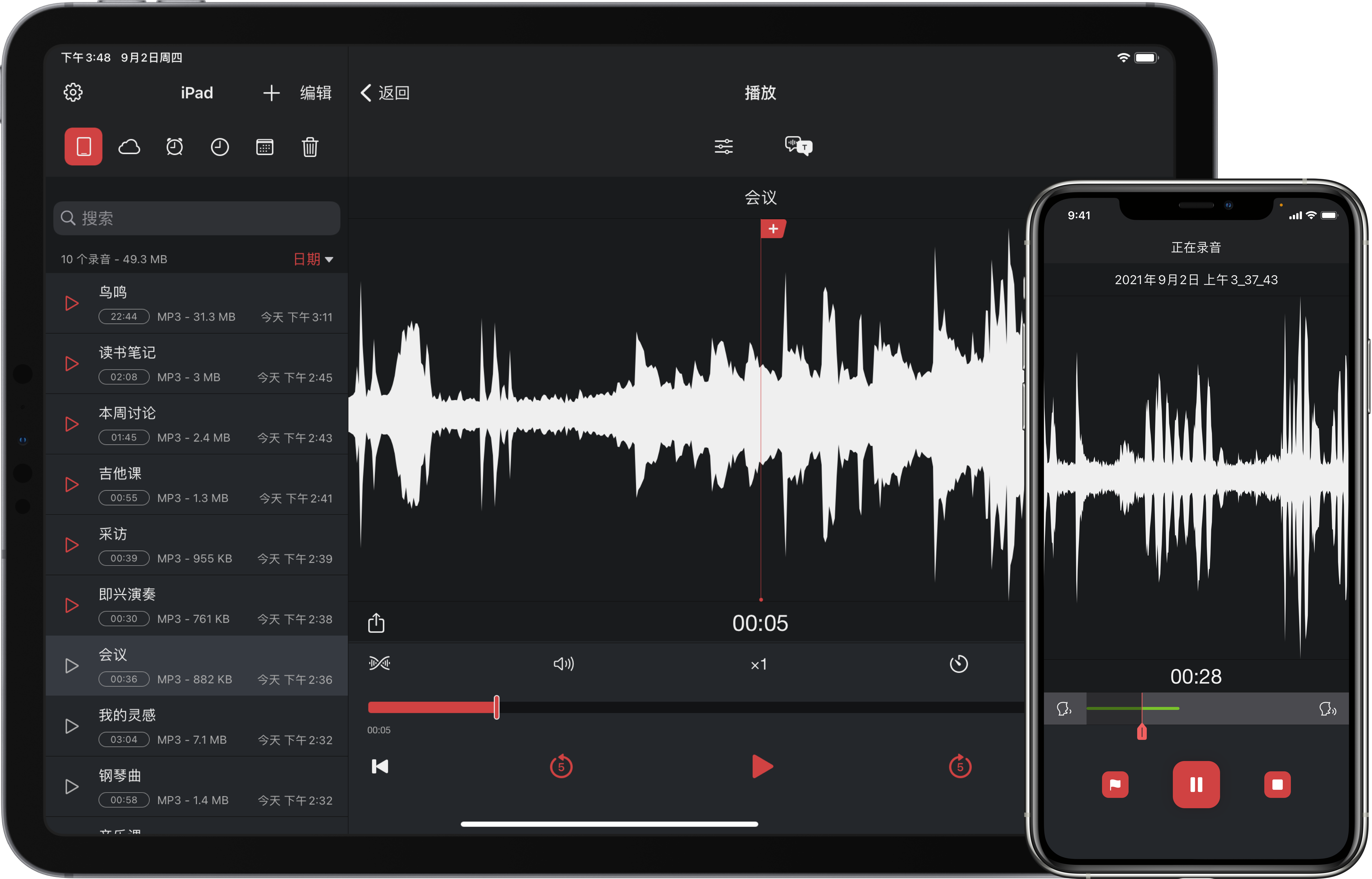Open the trash bin tab
Viewport: 1372px width, 879px height.
click(x=310, y=147)
